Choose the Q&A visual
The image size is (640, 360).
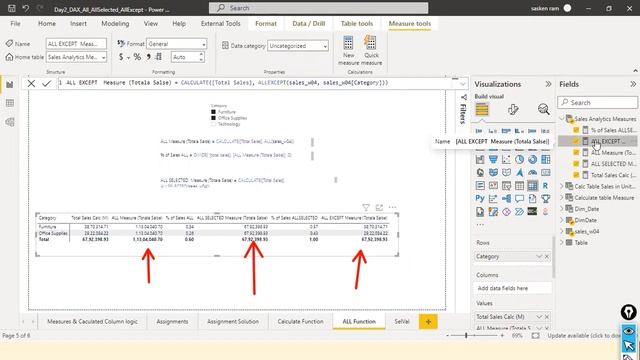click(519, 199)
